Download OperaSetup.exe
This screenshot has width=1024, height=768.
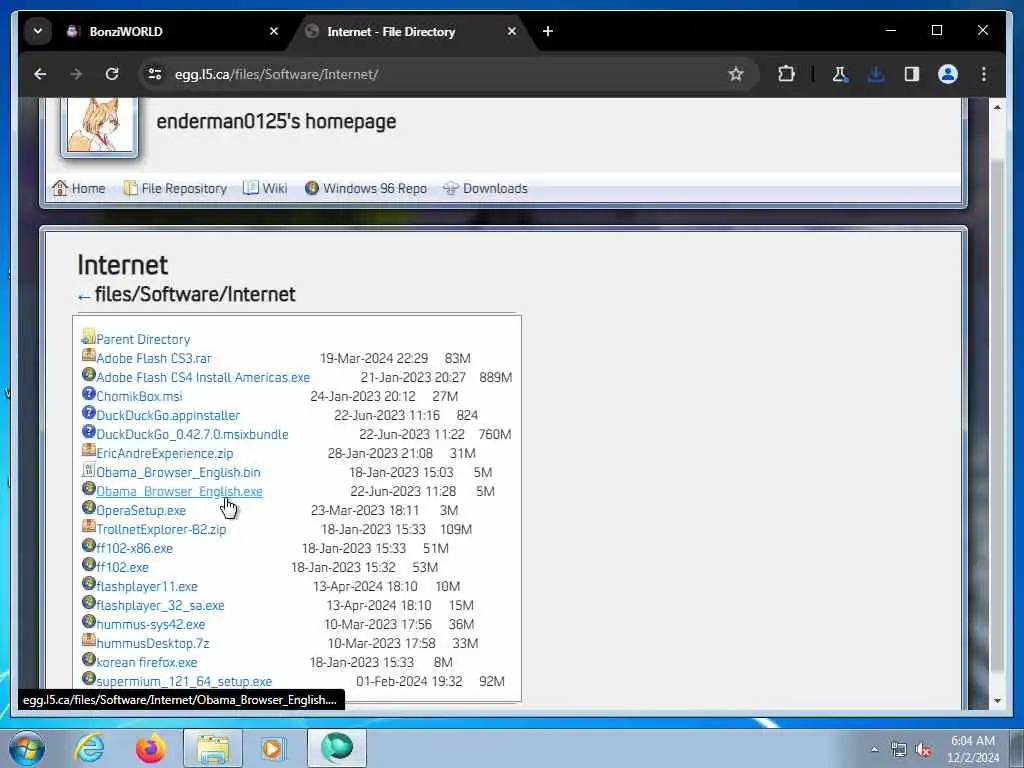point(141,510)
